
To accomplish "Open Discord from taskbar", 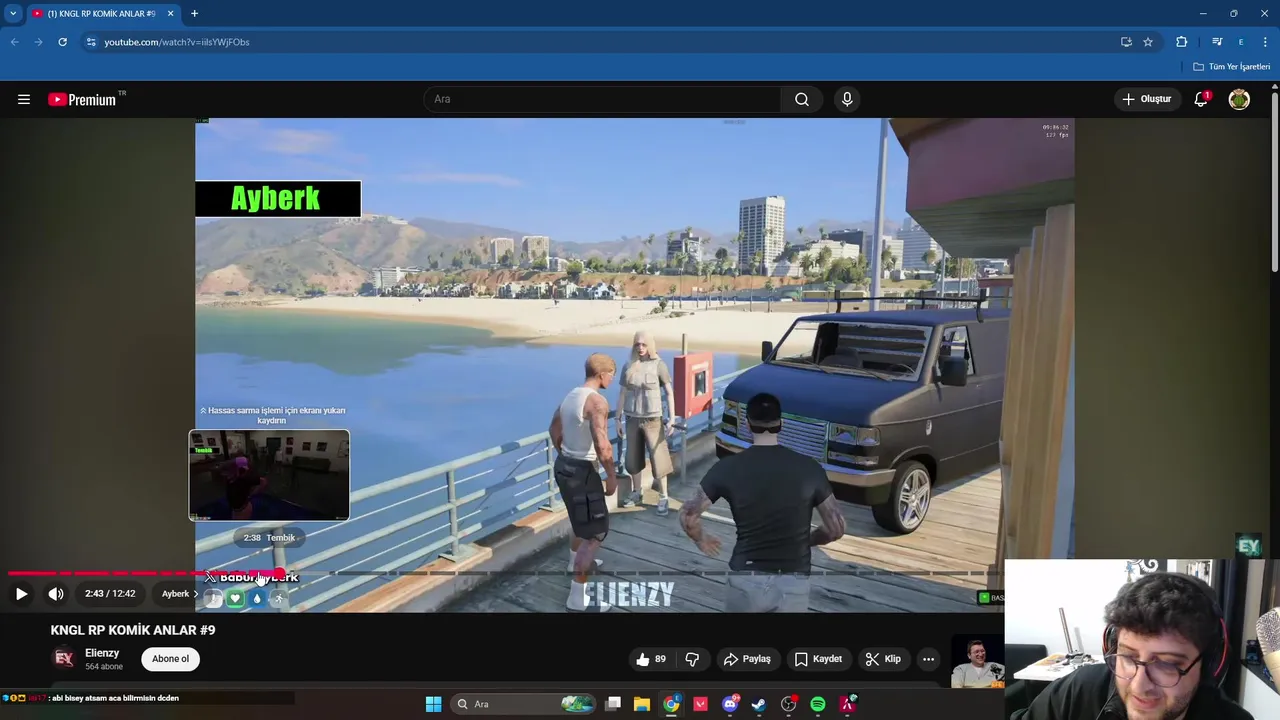I will click(x=730, y=704).
